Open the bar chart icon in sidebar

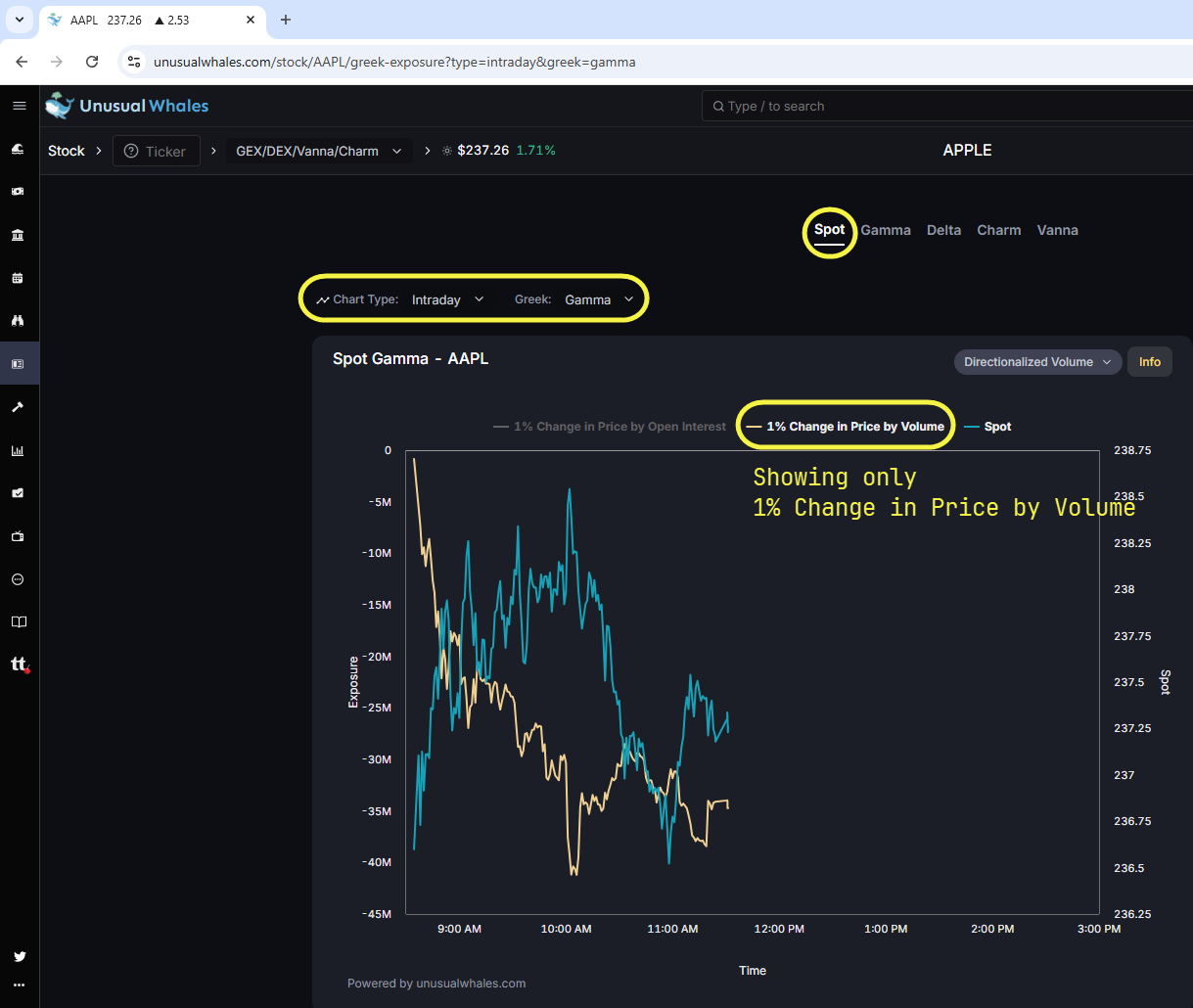tap(18, 450)
